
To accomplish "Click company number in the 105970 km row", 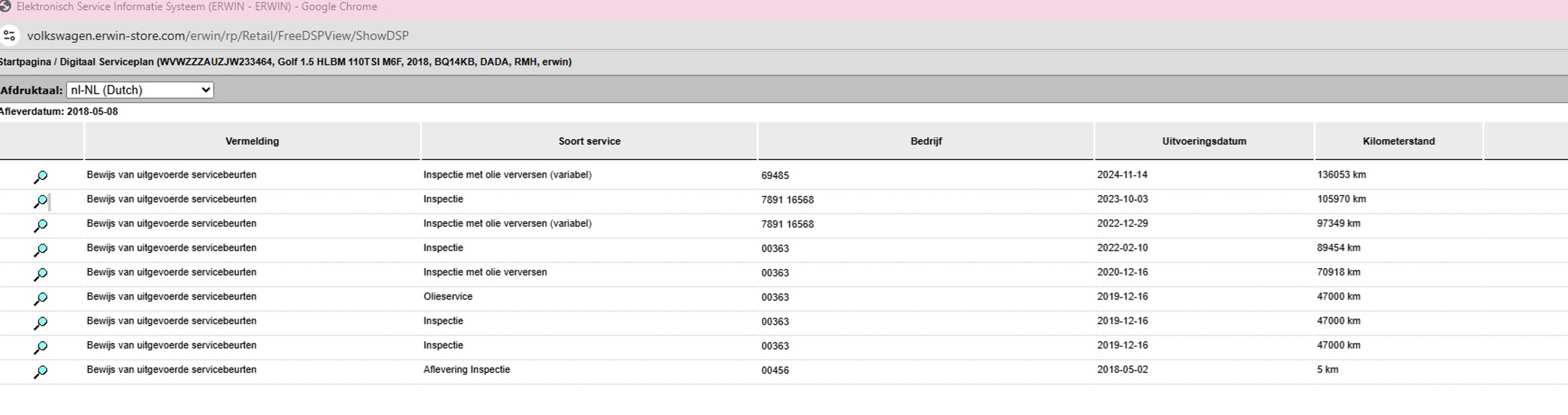I will pos(787,200).
